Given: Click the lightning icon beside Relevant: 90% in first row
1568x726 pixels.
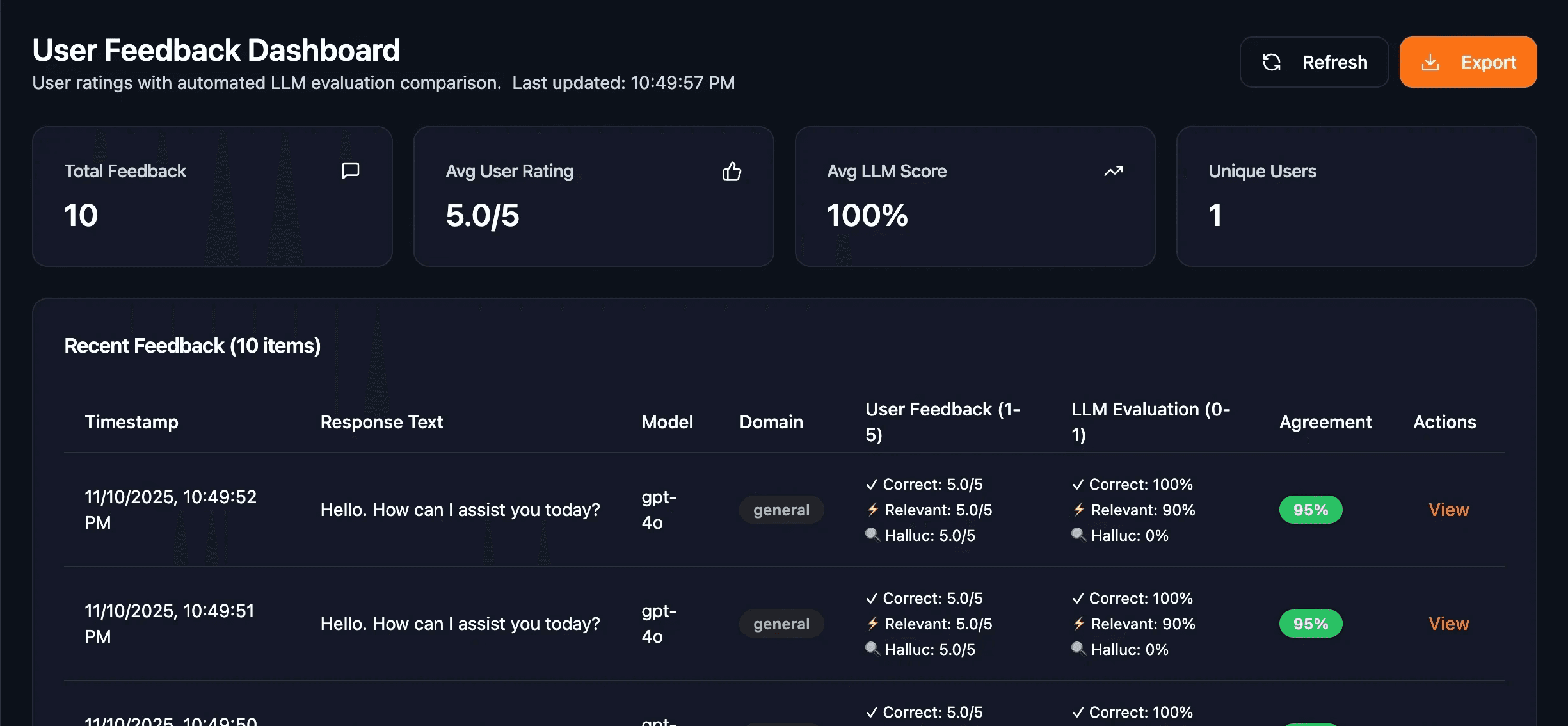Looking at the screenshot, I should point(1079,510).
